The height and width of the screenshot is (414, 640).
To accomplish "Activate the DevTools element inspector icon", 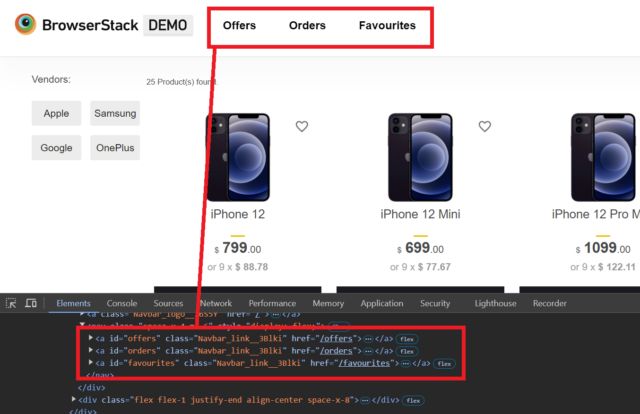I will (x=11, y=303).
